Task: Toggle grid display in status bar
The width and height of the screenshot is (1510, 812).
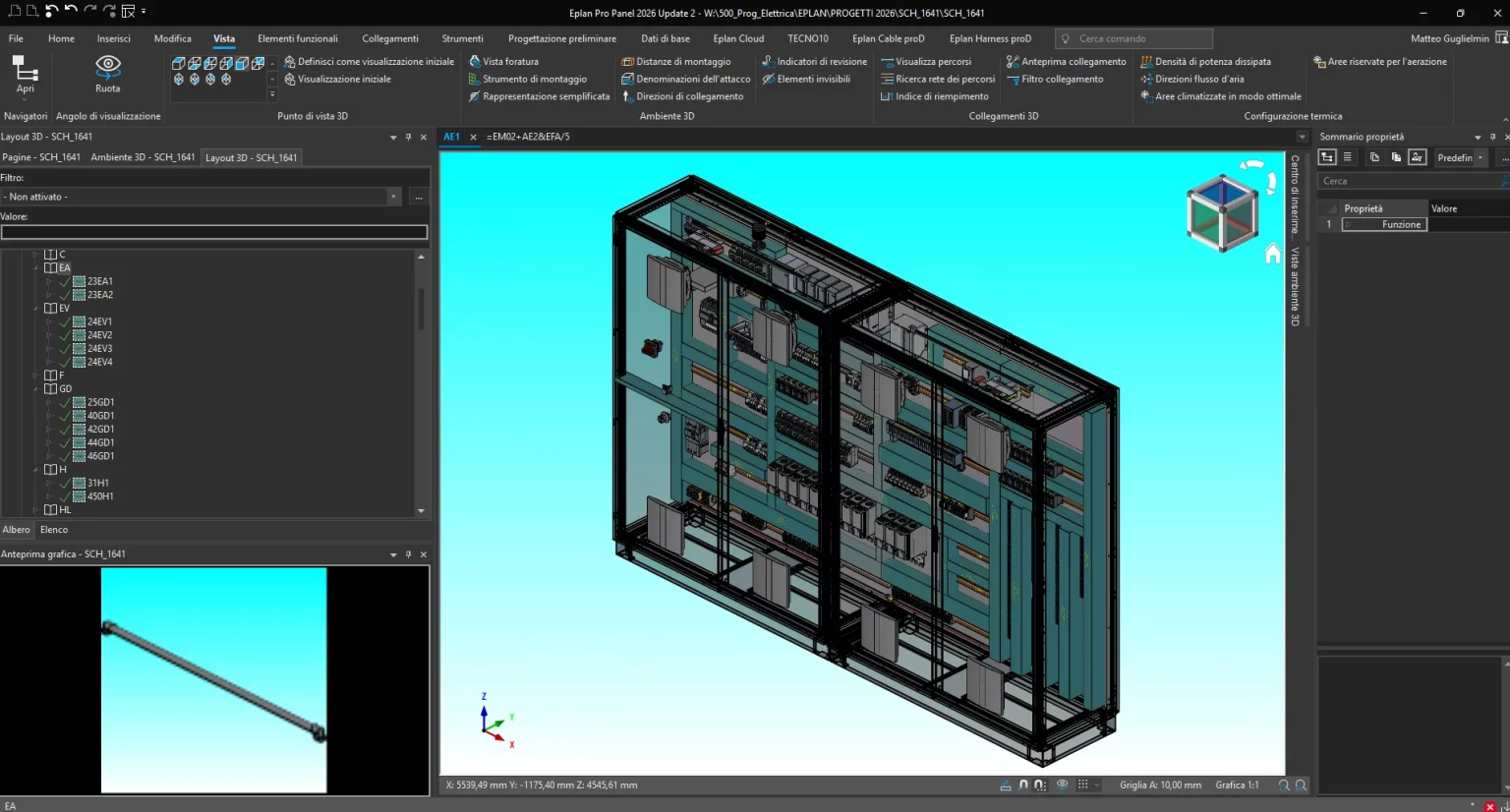Action: 1082,784
